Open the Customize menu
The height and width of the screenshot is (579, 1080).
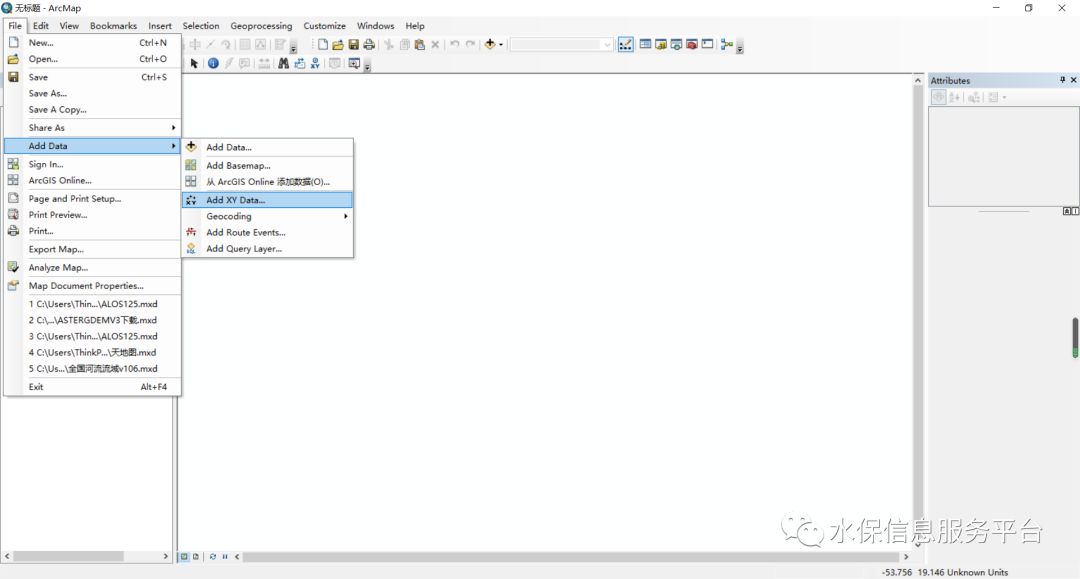point(324,25)
